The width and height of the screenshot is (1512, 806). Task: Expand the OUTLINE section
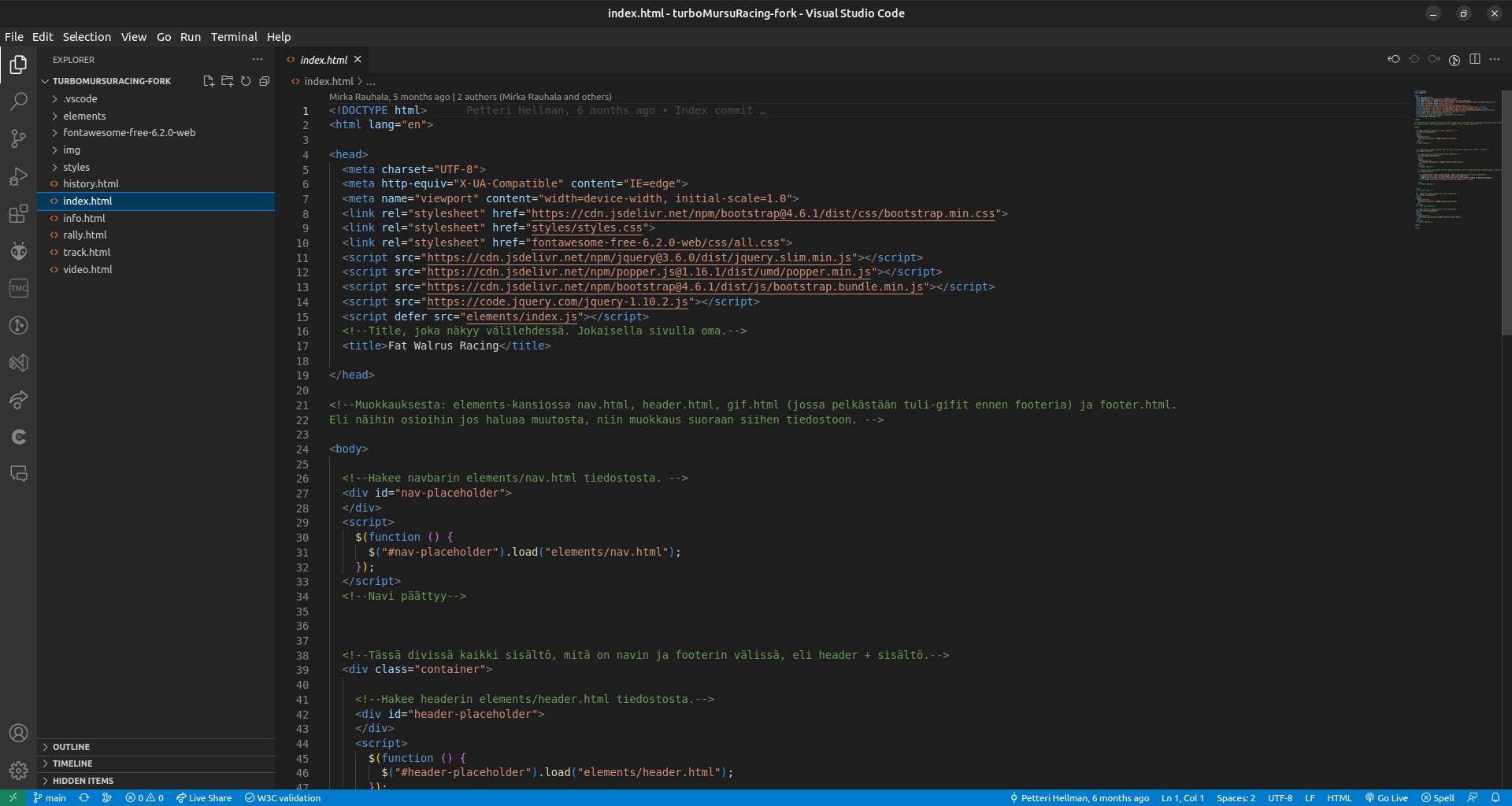[x=71, y=747]
